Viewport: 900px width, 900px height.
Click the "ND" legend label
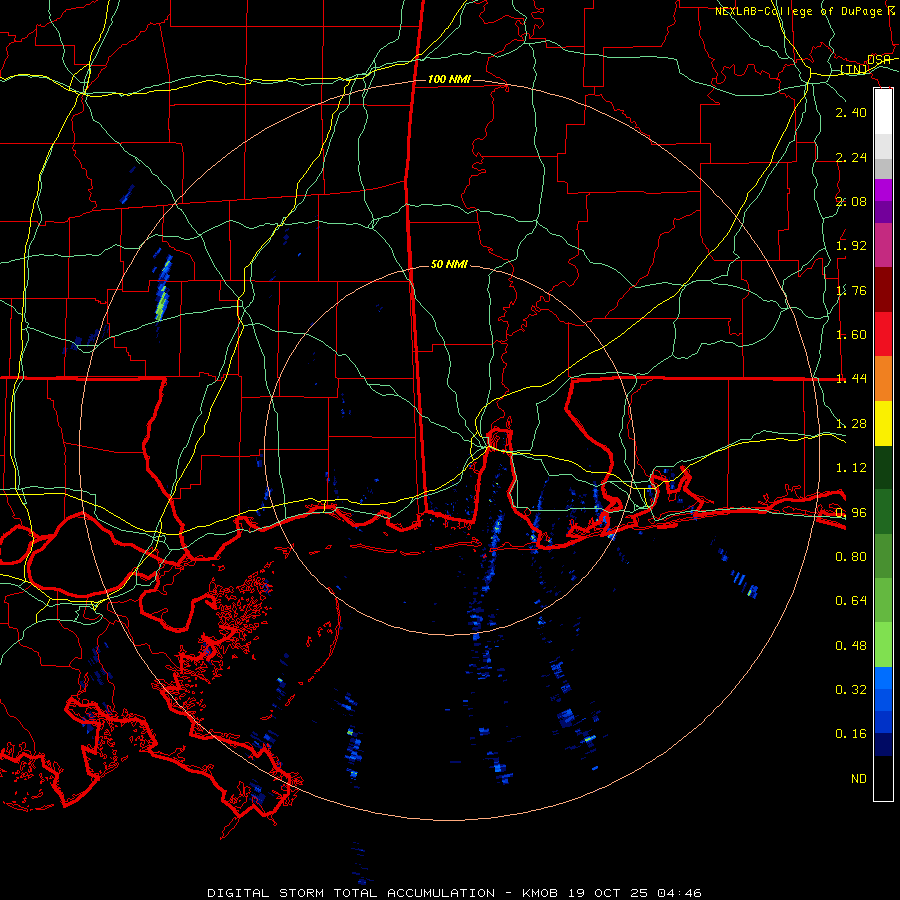point(859,779)
